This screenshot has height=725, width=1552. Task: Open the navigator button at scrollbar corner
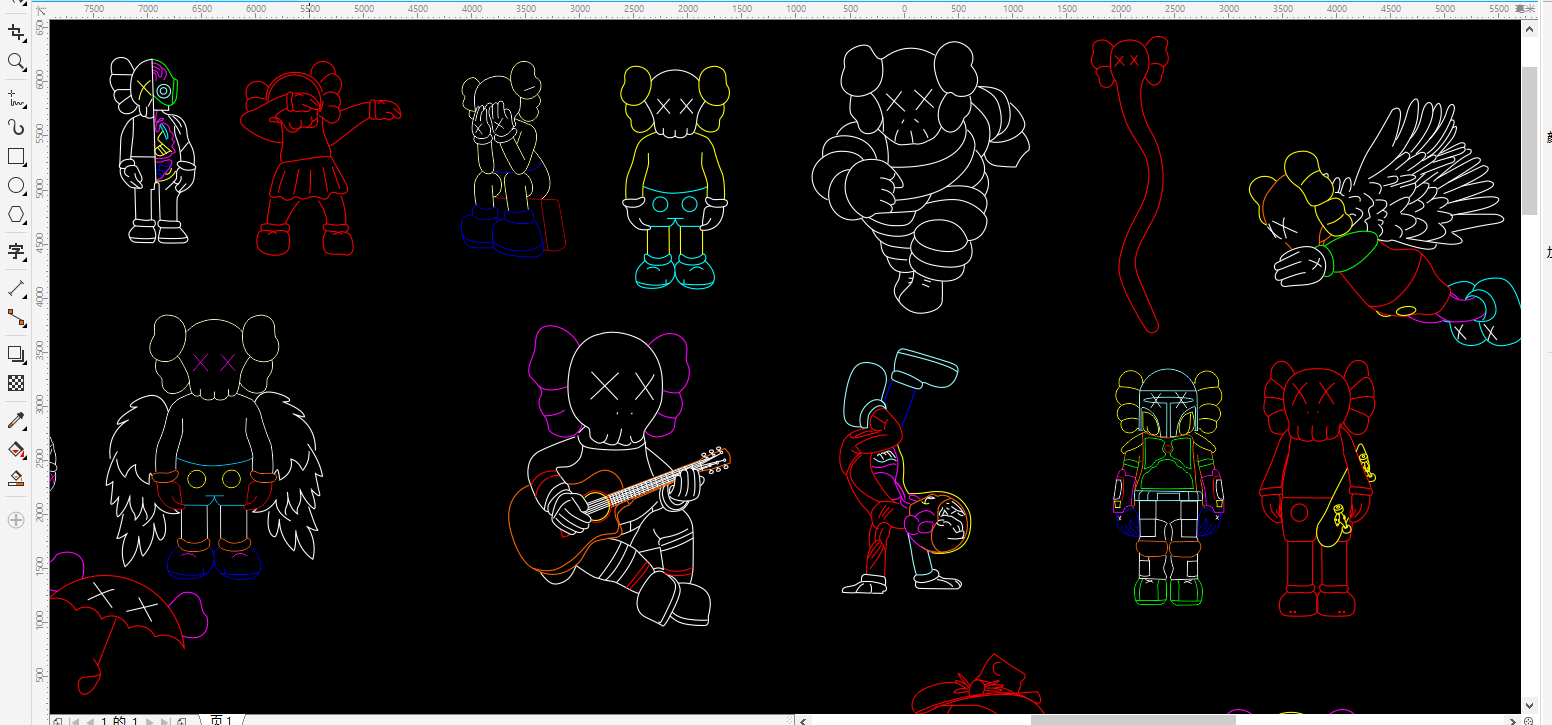tap(1529, 720)
